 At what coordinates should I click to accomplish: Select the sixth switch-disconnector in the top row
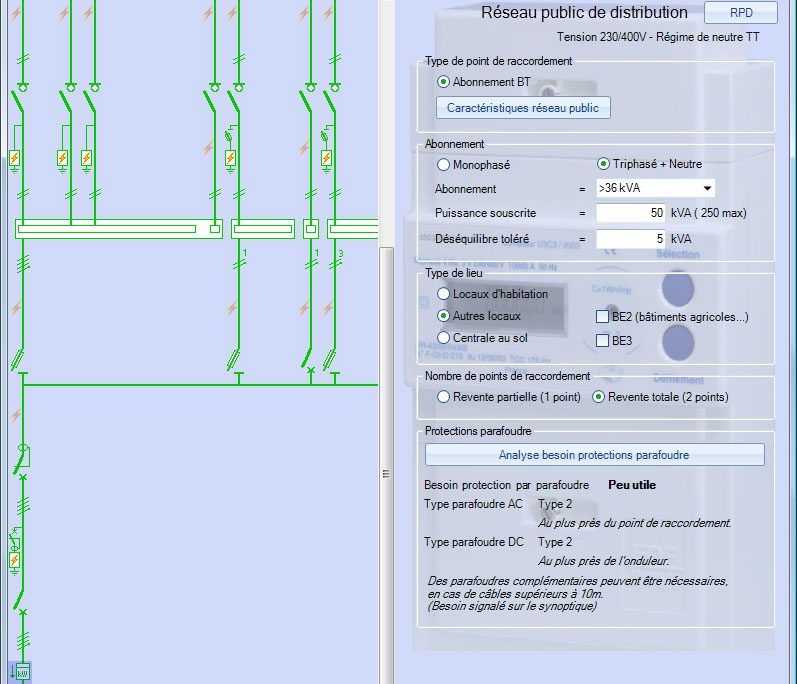point(307,98)
